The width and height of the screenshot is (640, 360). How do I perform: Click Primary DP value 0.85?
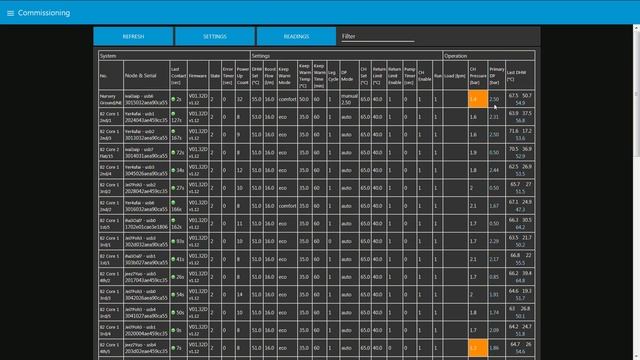(x=494, y=277)
